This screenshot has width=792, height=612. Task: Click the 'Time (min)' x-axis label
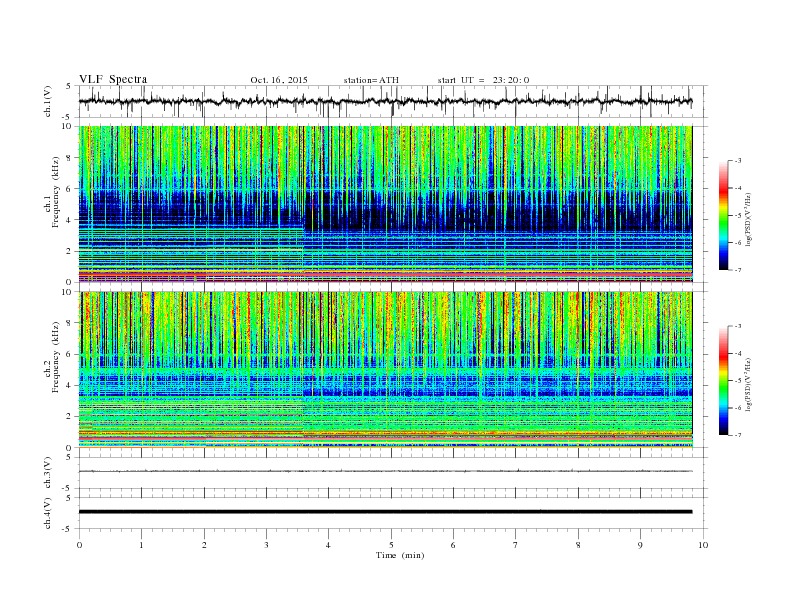tap(400, 555)
